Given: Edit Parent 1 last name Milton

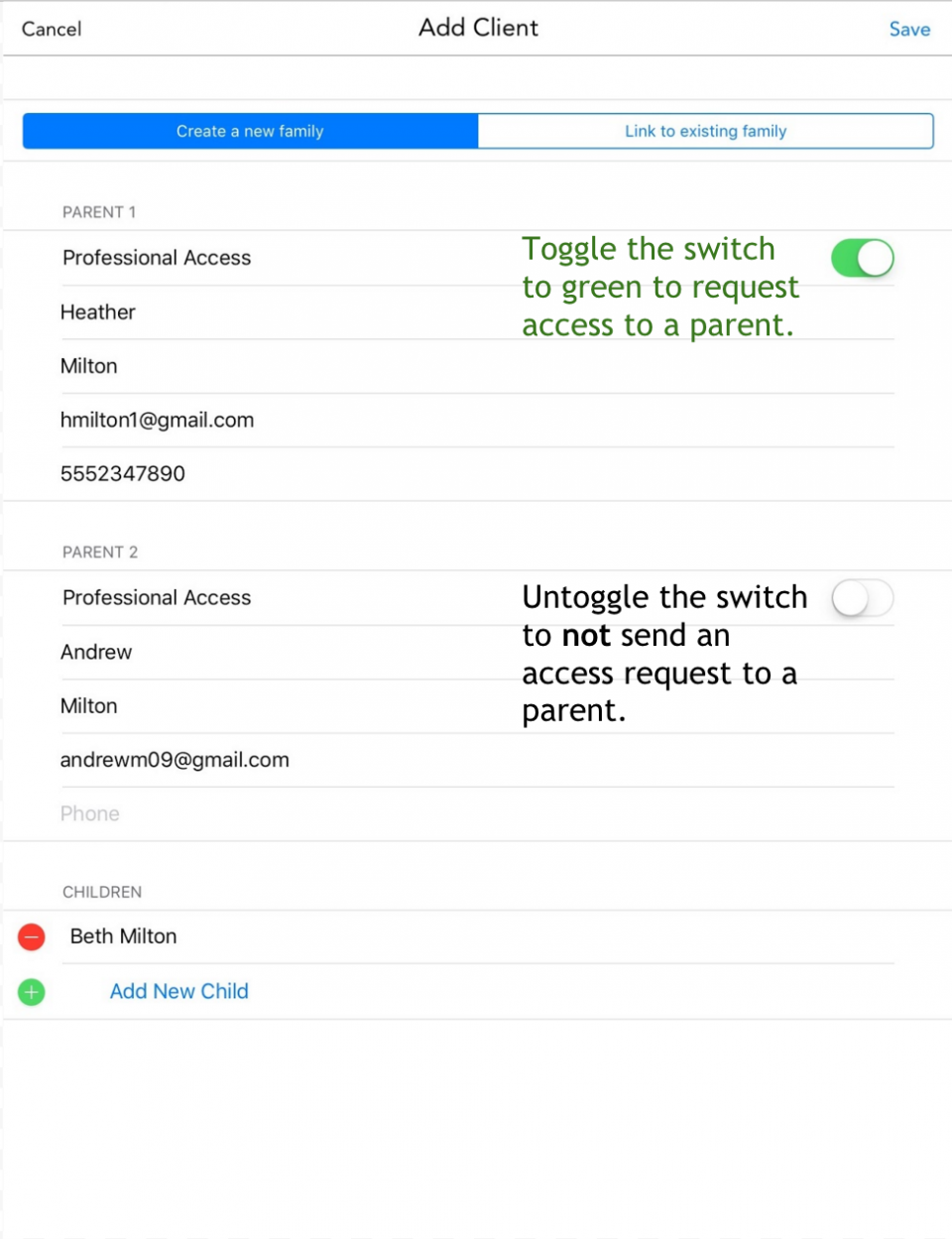Looking at the screenshot, I should click(x=477, y=366).
